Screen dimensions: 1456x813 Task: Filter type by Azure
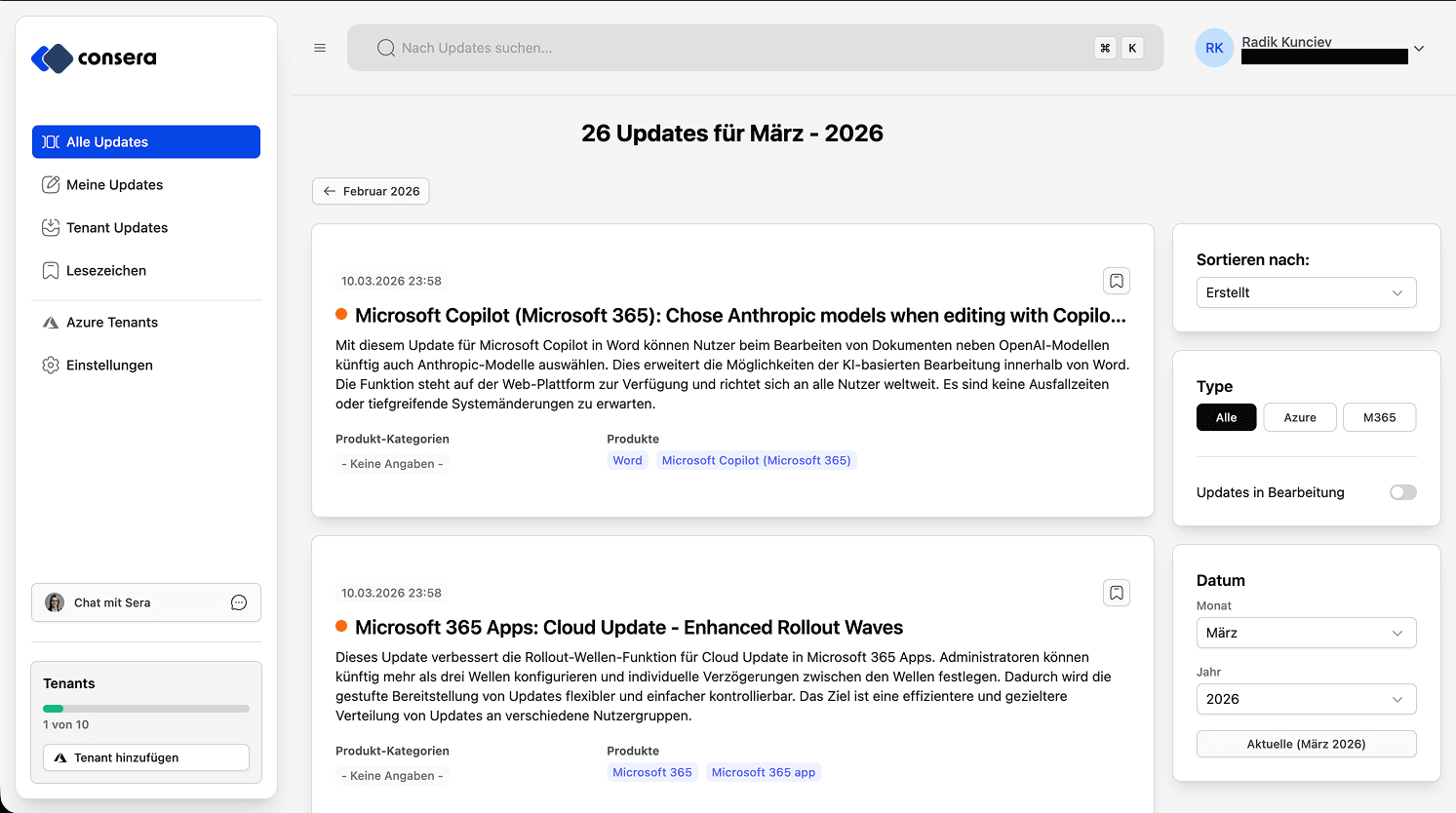pos(1300,417)
